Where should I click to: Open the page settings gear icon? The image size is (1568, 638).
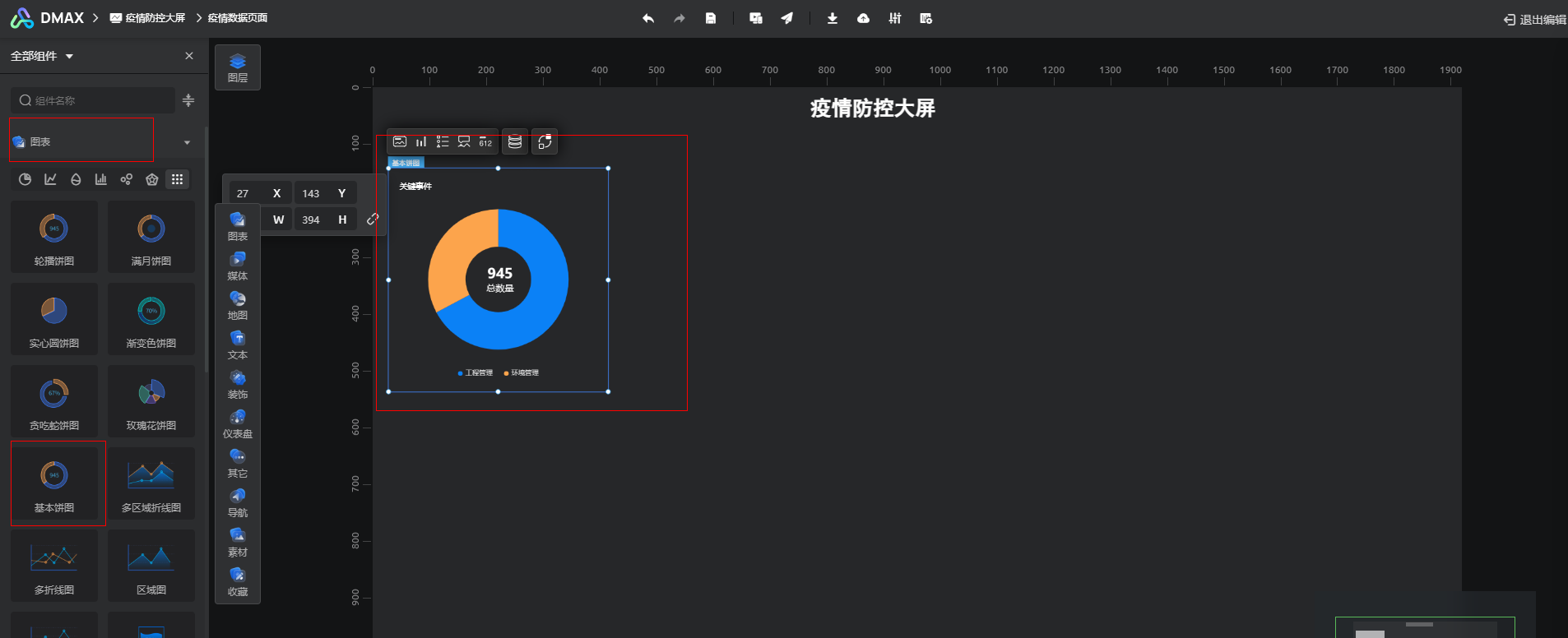pyautogui.click(x=926, y=18)
